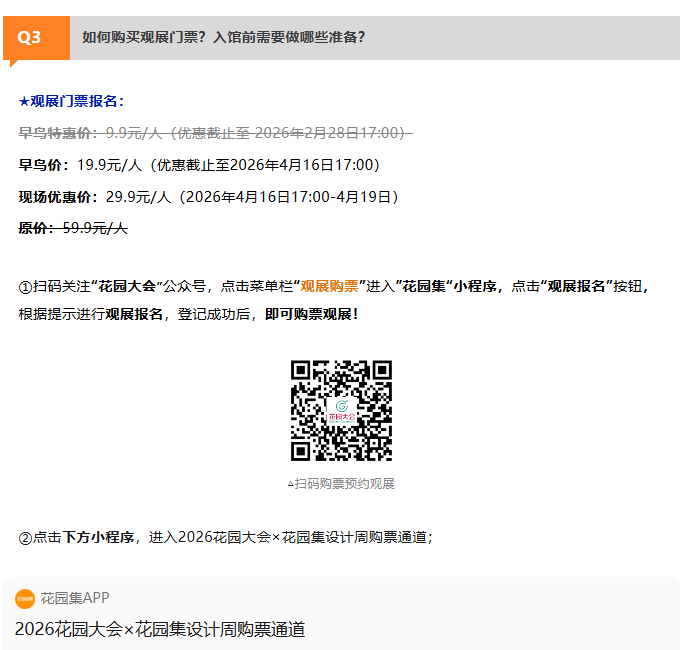Click the quoted 观展报名 button name text
This screenshot has height=650, width=685.
coord(575,286)
